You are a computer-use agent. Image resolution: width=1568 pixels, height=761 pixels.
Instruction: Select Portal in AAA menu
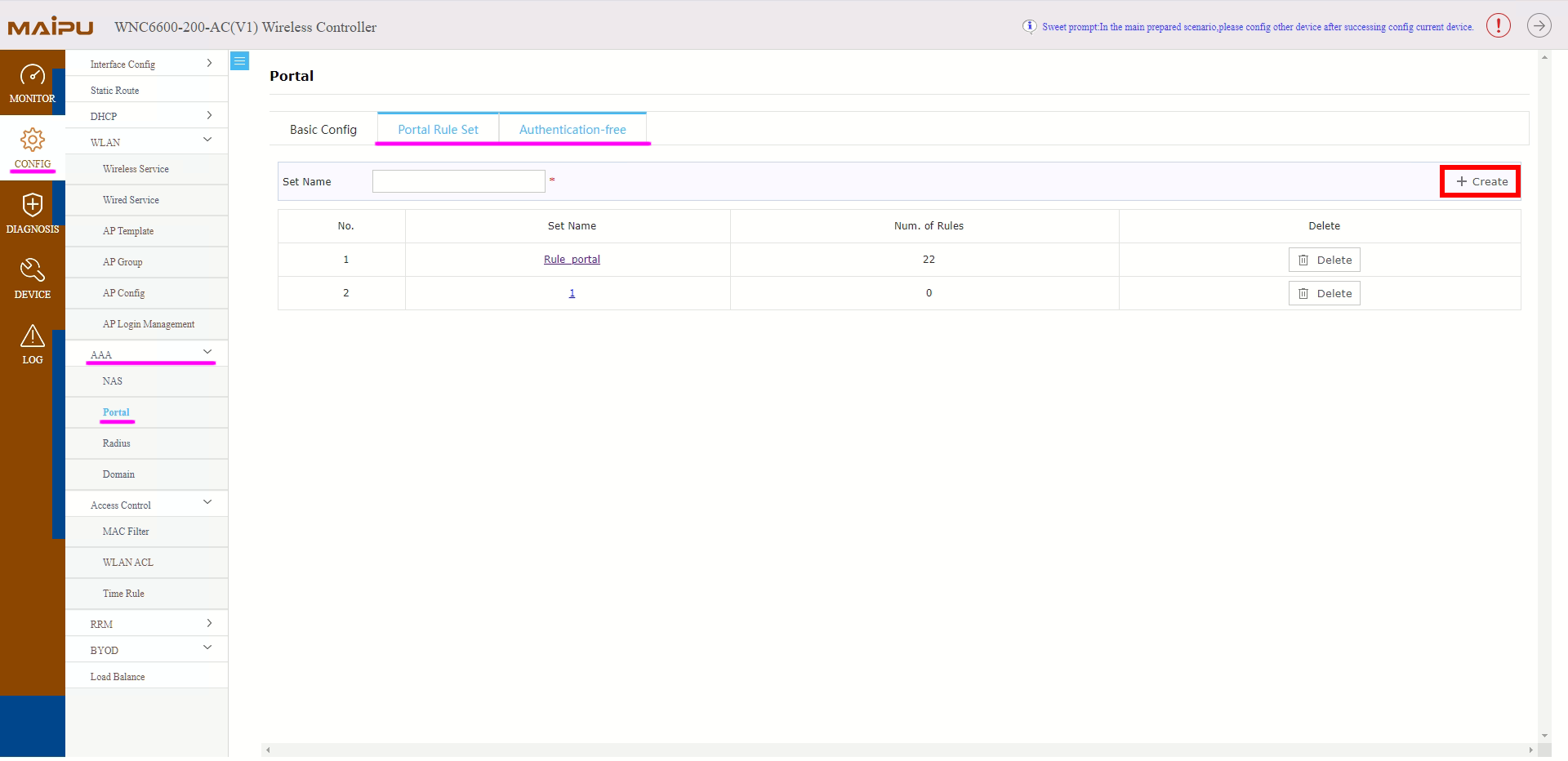[116, 412]
